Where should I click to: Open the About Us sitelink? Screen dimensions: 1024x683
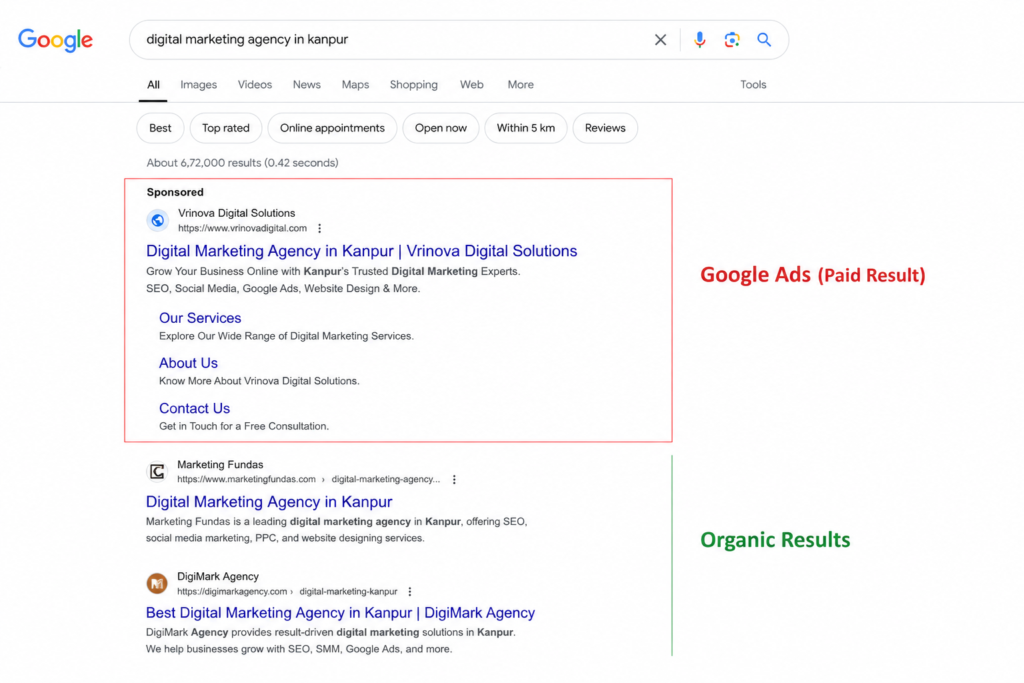[188, 363]
